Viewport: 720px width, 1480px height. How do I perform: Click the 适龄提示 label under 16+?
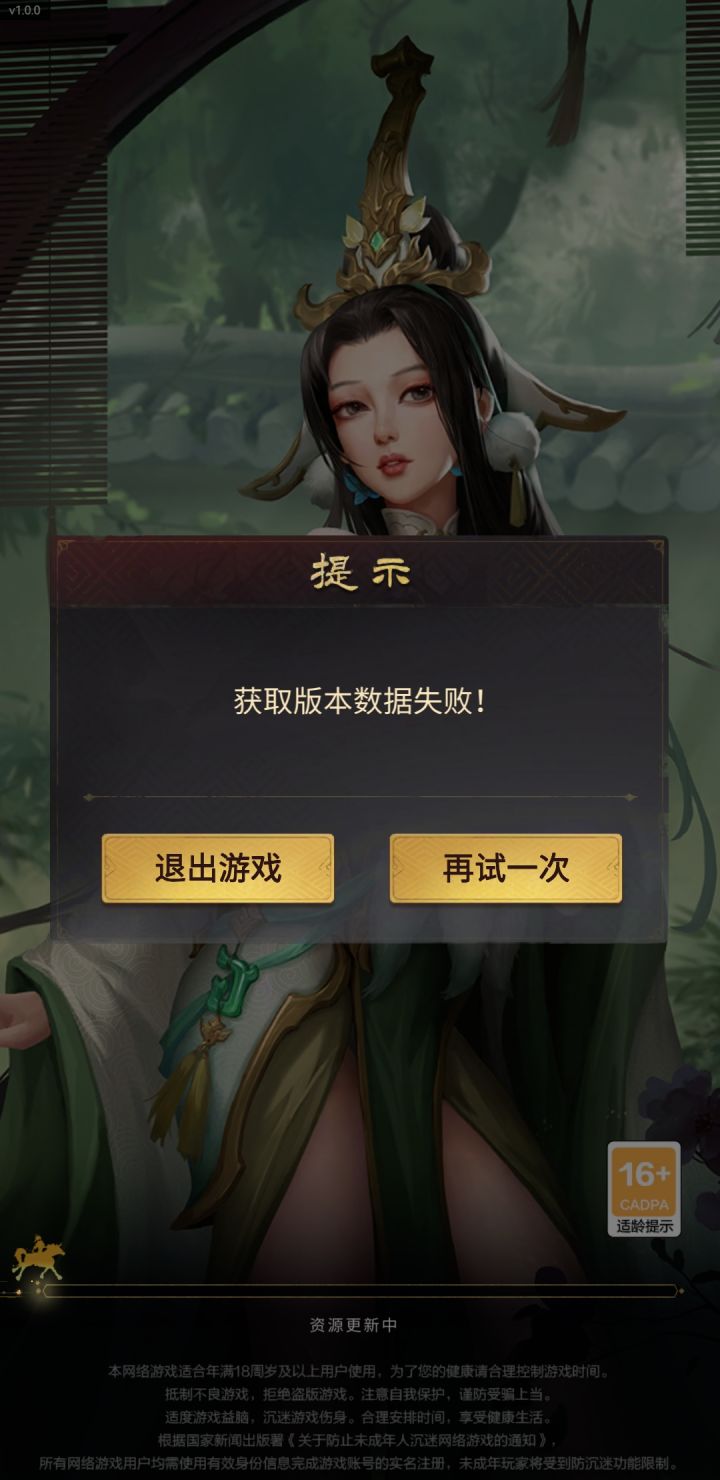tap(644, 1226)
